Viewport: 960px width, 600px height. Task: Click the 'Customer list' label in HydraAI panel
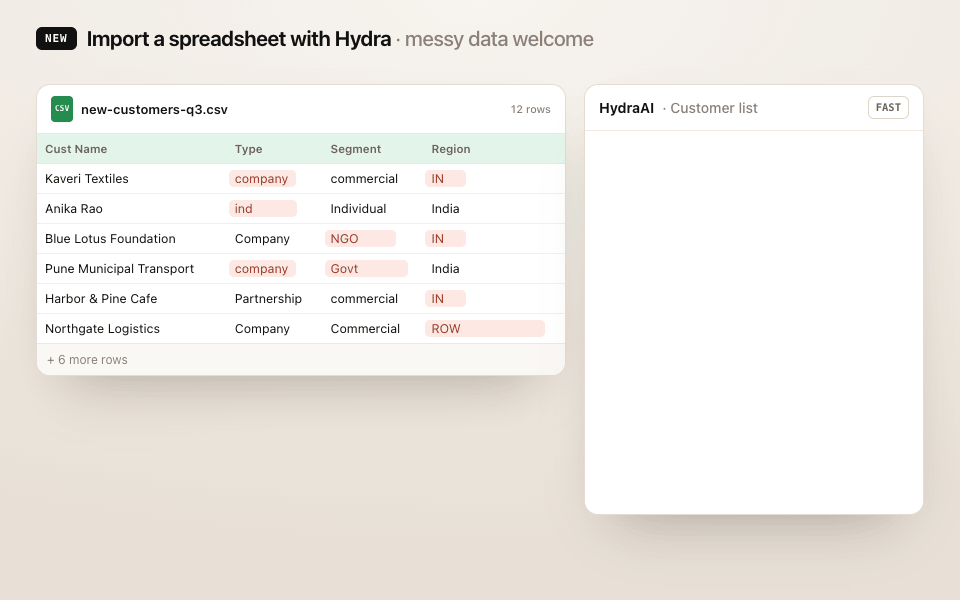click(714, 108)
